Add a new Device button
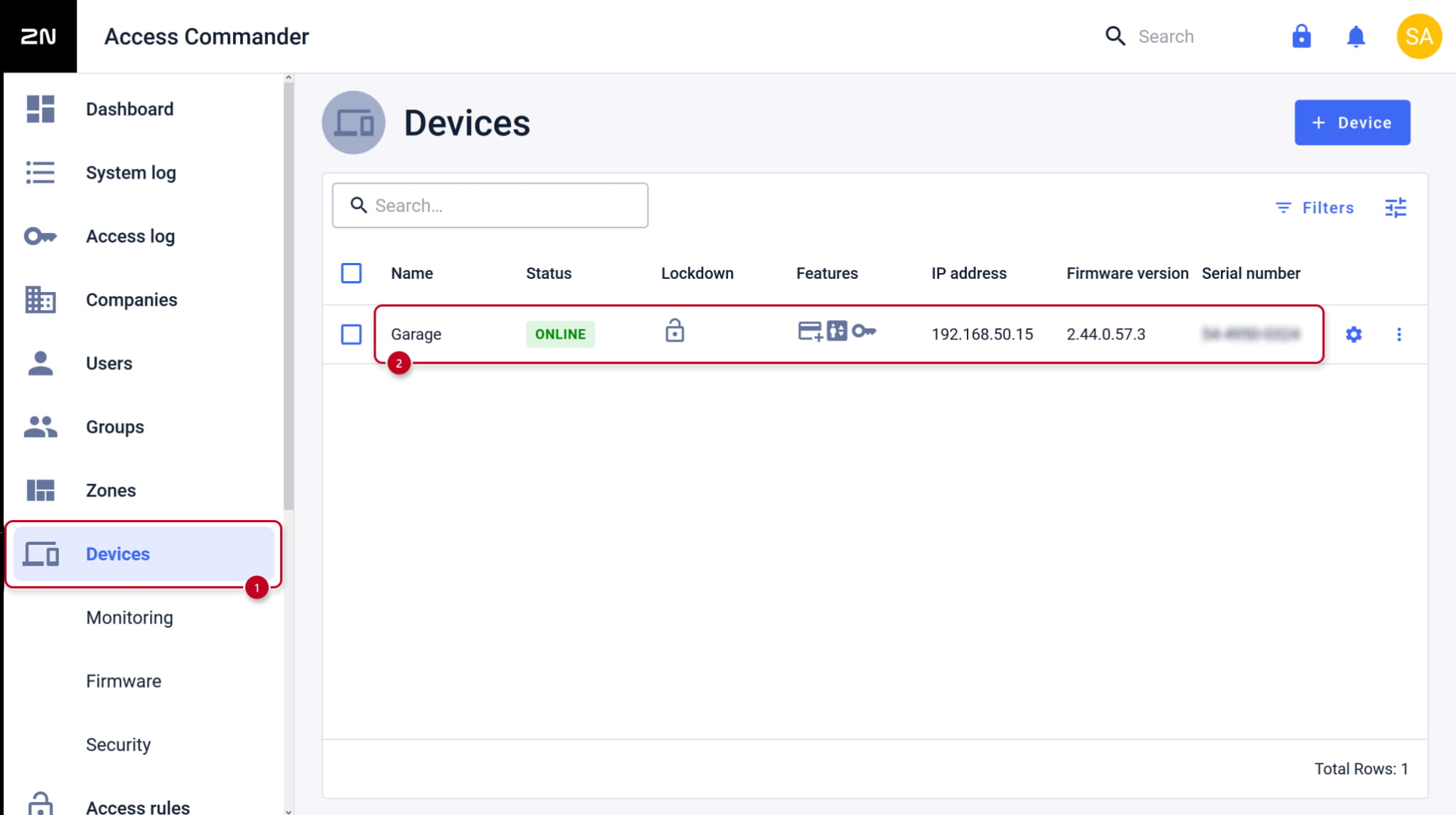 coord(1352,122)
